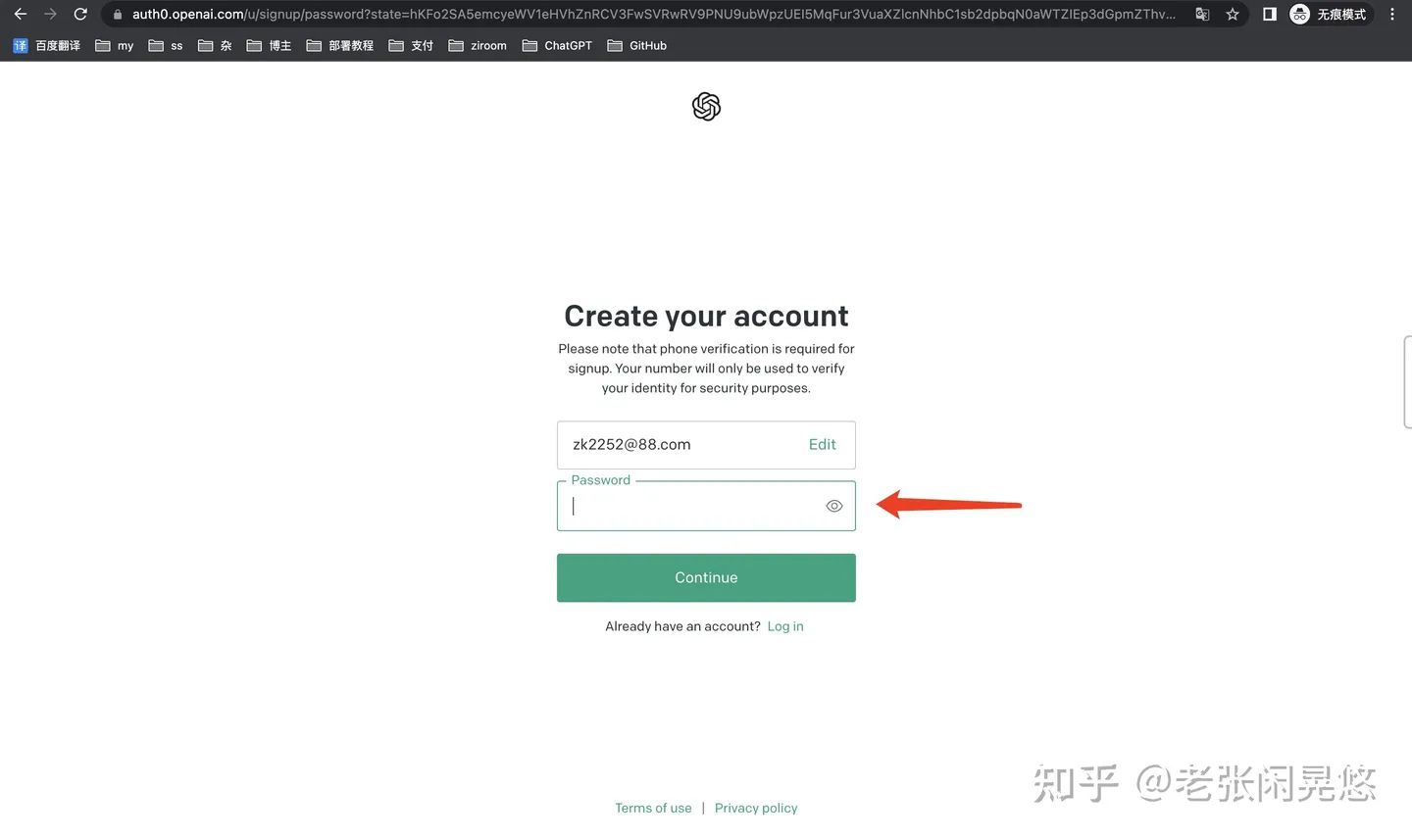Open the Chrome three-dot menu
This screenshot has height=840, width=1412.
click(1391, 14)
